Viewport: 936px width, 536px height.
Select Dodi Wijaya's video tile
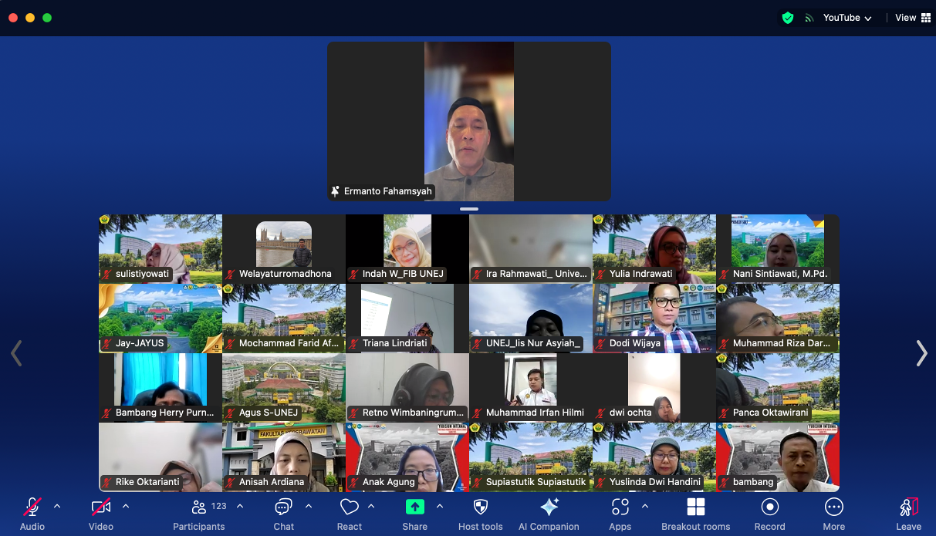(x=654, y=318)
